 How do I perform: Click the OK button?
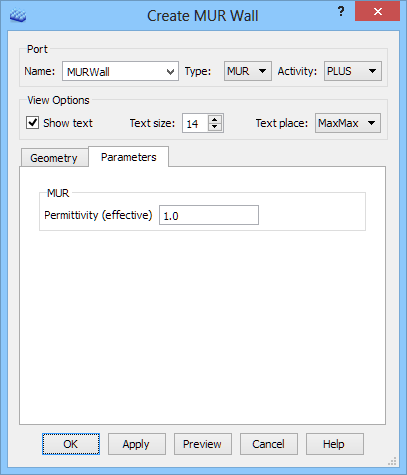coord(71,444)
